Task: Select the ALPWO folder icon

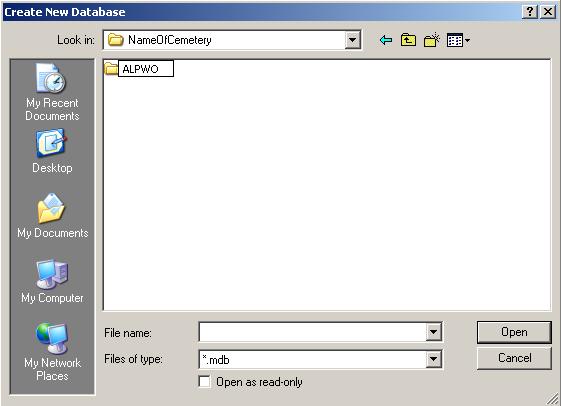Action: (x=111, y=68)
